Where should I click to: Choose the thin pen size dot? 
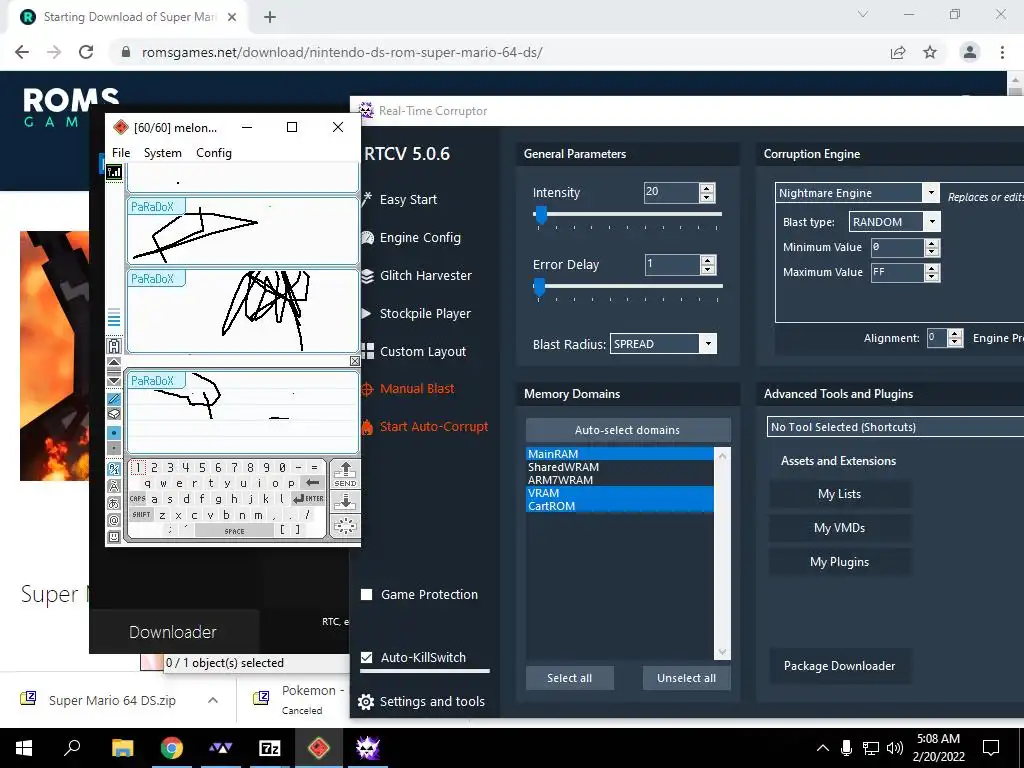(114, 448)
